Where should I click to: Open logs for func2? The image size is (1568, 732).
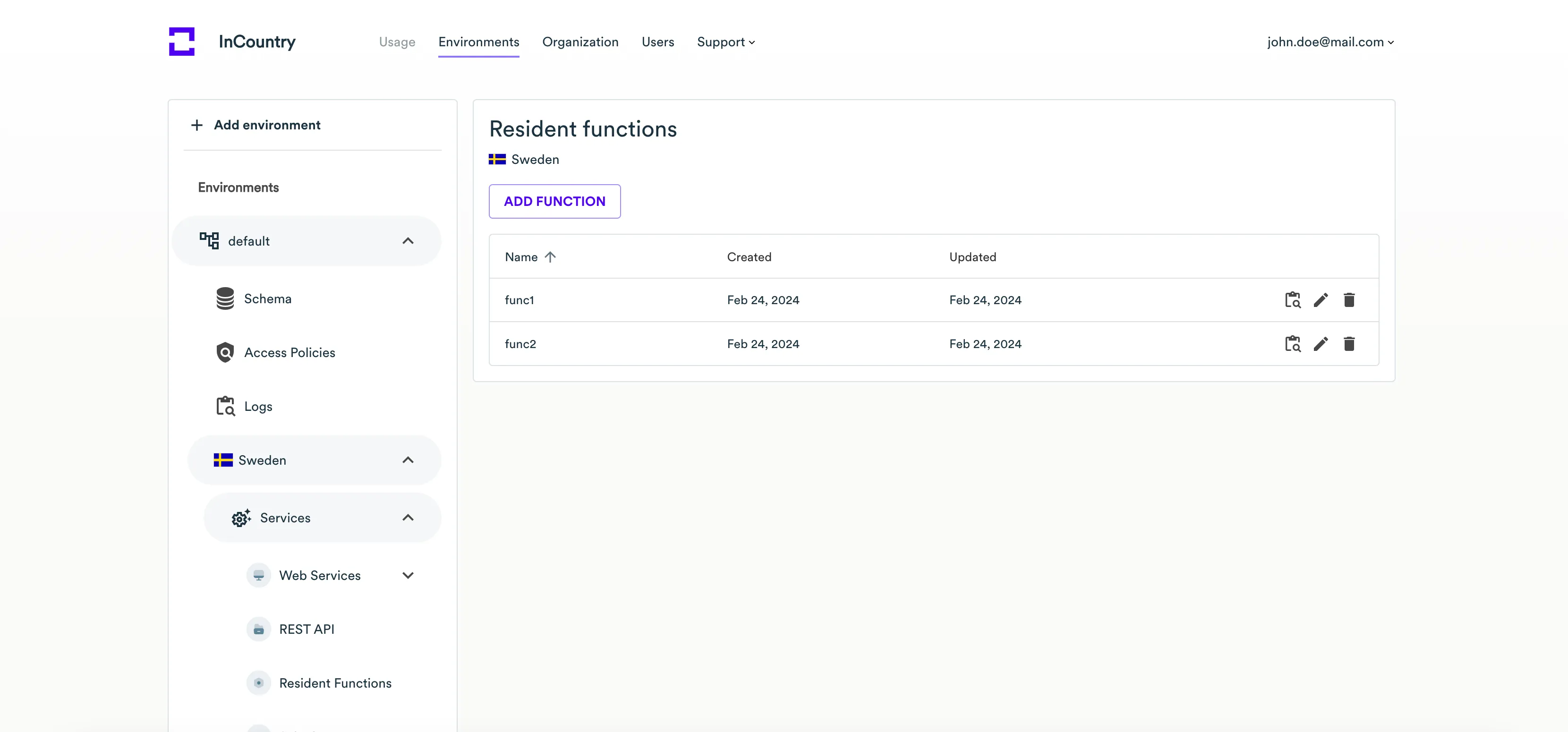tap(1292, 344)
